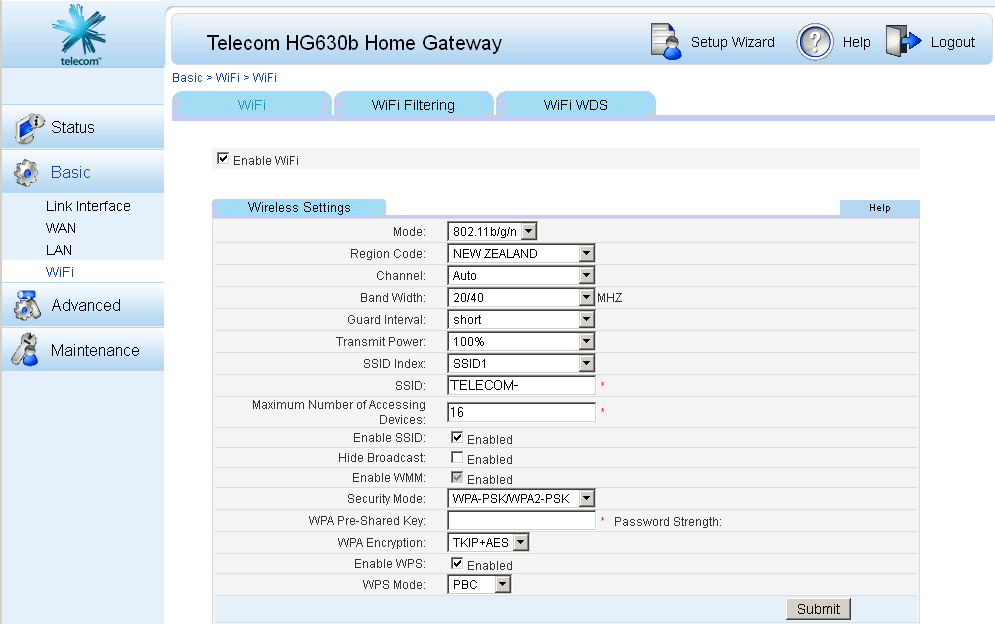This screenshot has height=624, width=995.
Task: Open the Transmit Power dropdown
Action: click(521, 342)
